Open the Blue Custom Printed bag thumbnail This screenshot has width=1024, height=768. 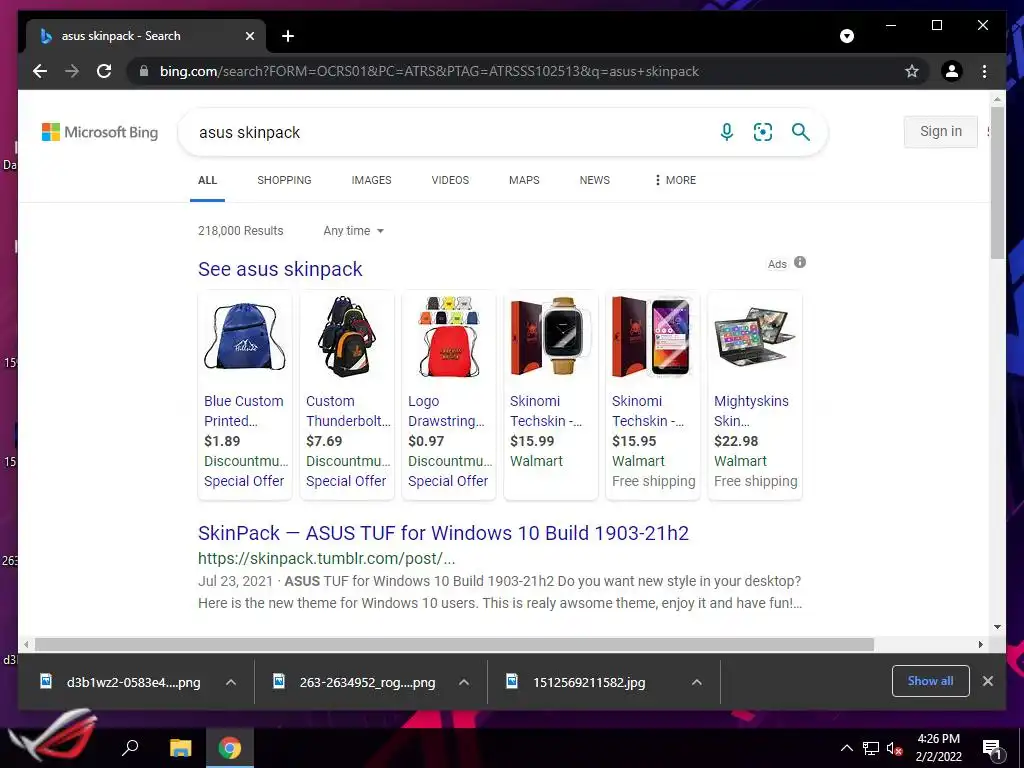(x=245, y=338)
